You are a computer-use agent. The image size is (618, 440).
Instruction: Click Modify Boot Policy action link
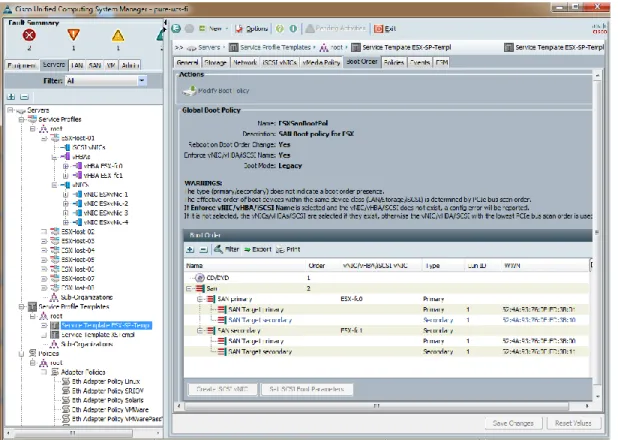click(x=216, y=91)
